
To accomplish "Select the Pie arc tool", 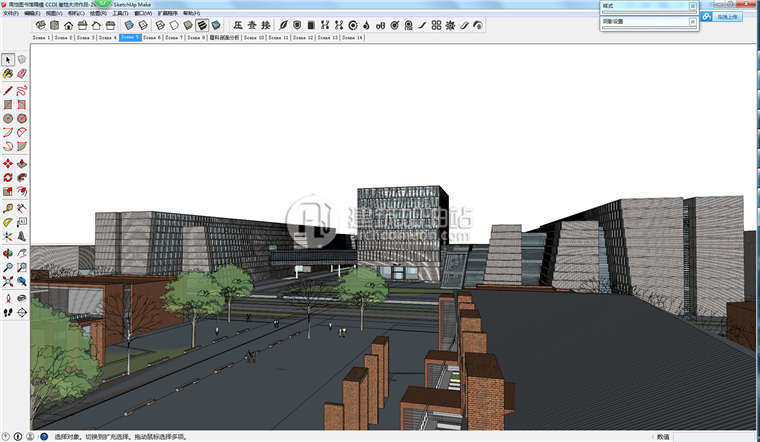I will point(22,146).
